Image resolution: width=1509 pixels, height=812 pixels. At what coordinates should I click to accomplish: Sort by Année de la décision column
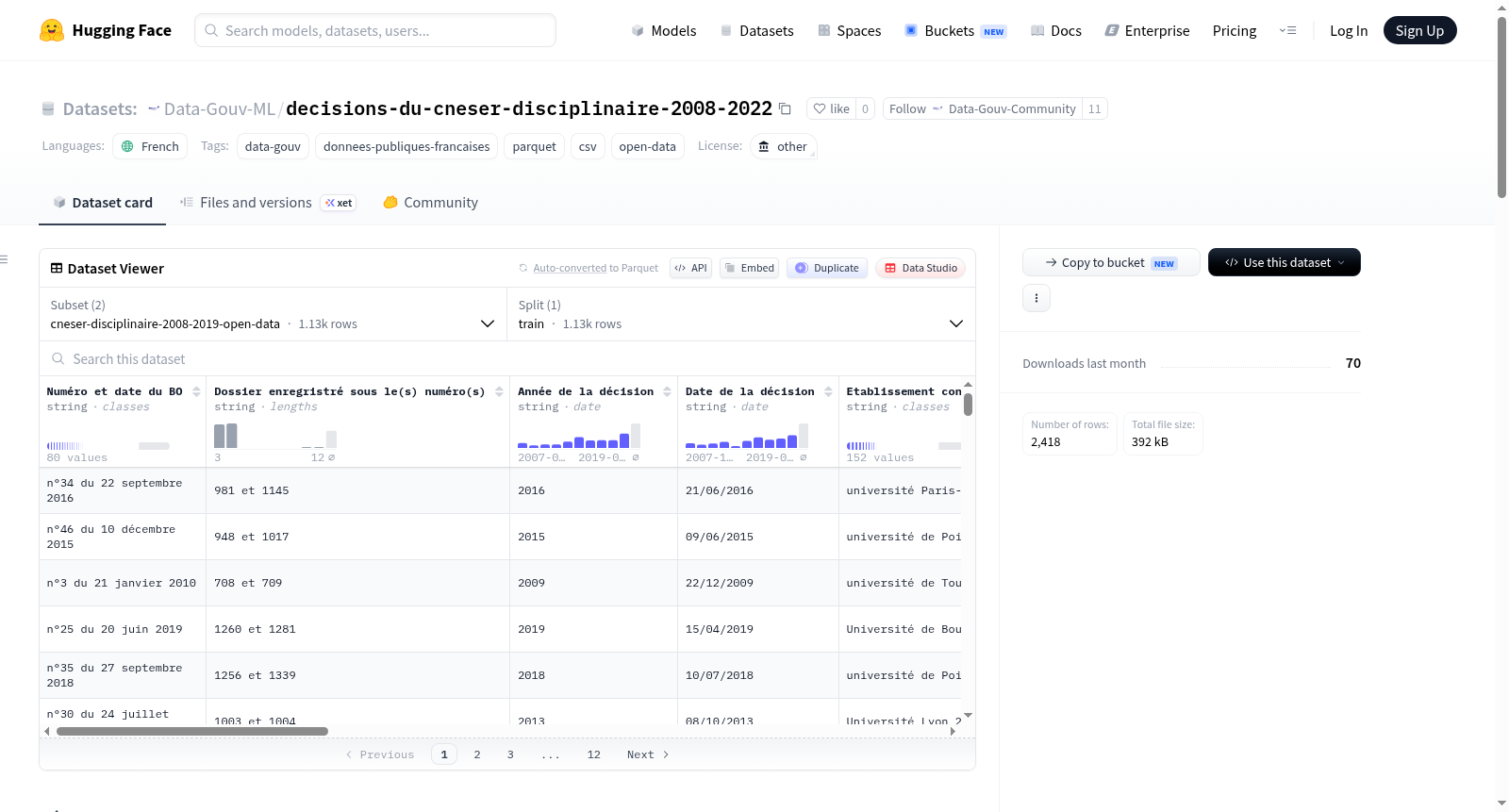point(667,391)
